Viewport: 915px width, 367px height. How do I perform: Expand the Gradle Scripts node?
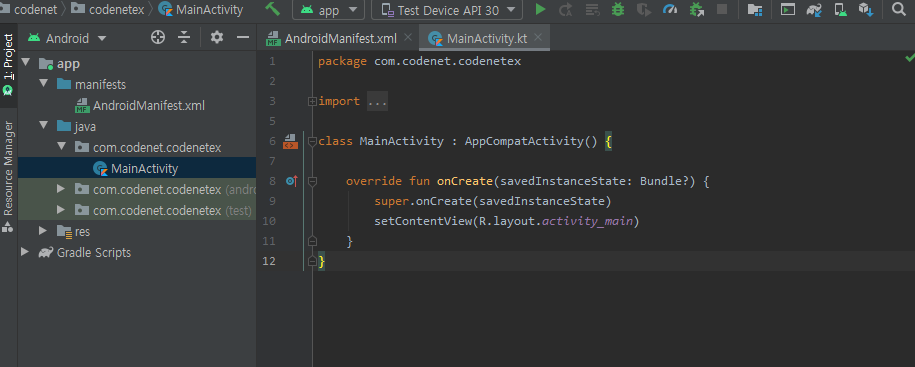25,251
